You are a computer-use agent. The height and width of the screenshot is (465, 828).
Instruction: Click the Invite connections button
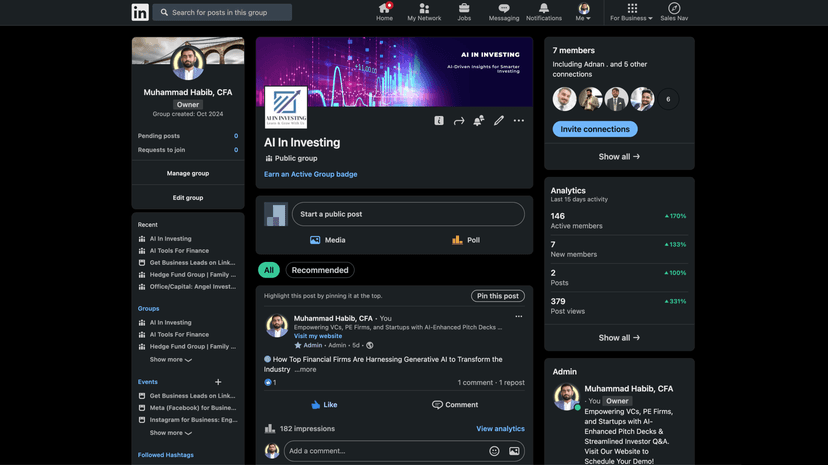coord(595,129)
